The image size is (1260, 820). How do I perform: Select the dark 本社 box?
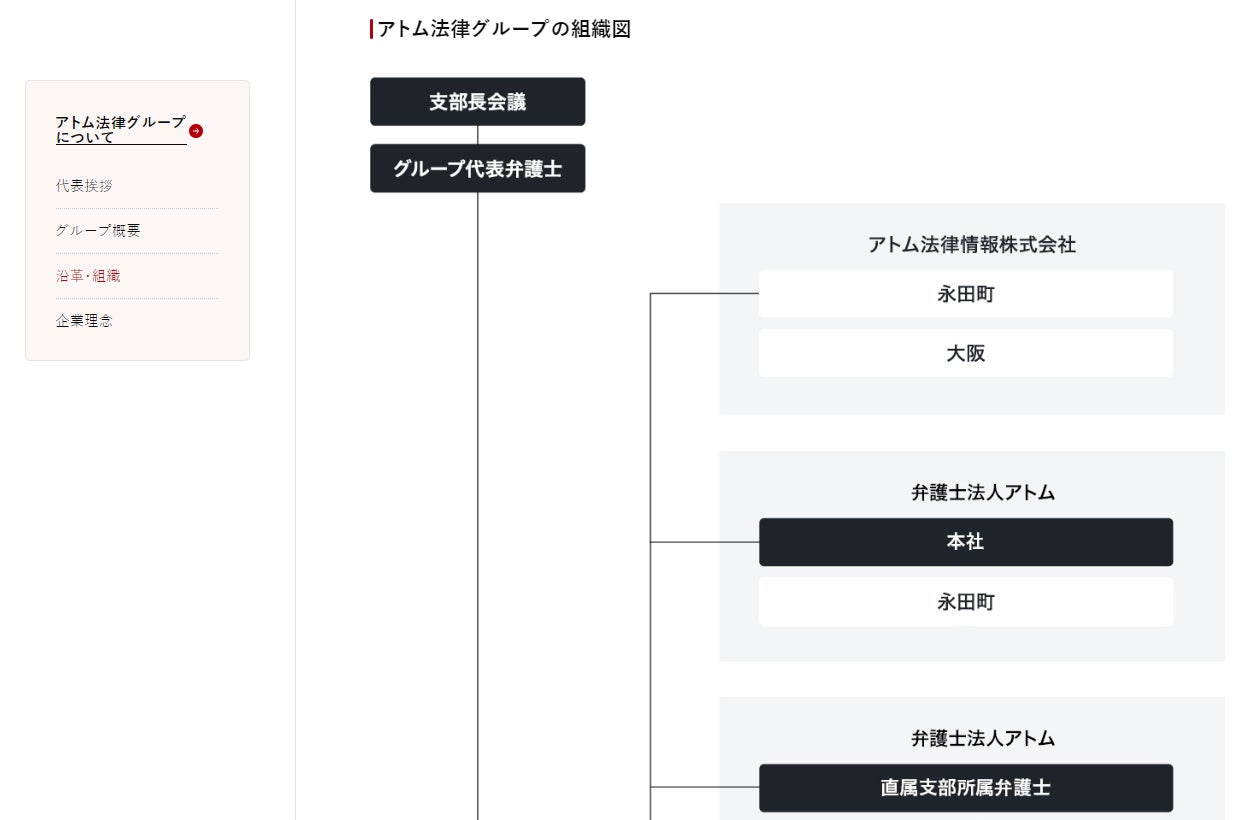[x=965, y=542]
